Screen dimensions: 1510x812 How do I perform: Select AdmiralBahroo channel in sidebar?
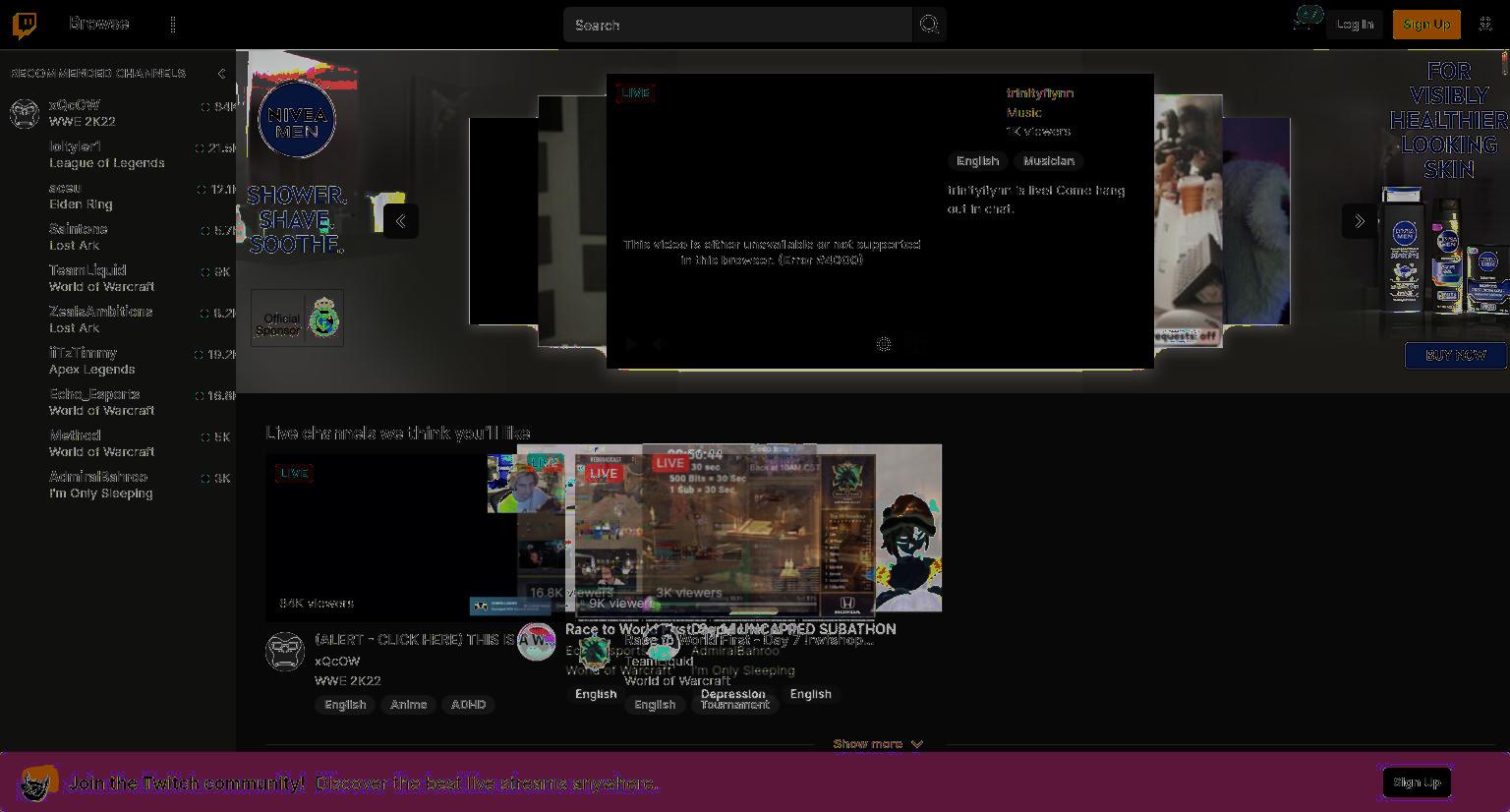click(118, 485)
